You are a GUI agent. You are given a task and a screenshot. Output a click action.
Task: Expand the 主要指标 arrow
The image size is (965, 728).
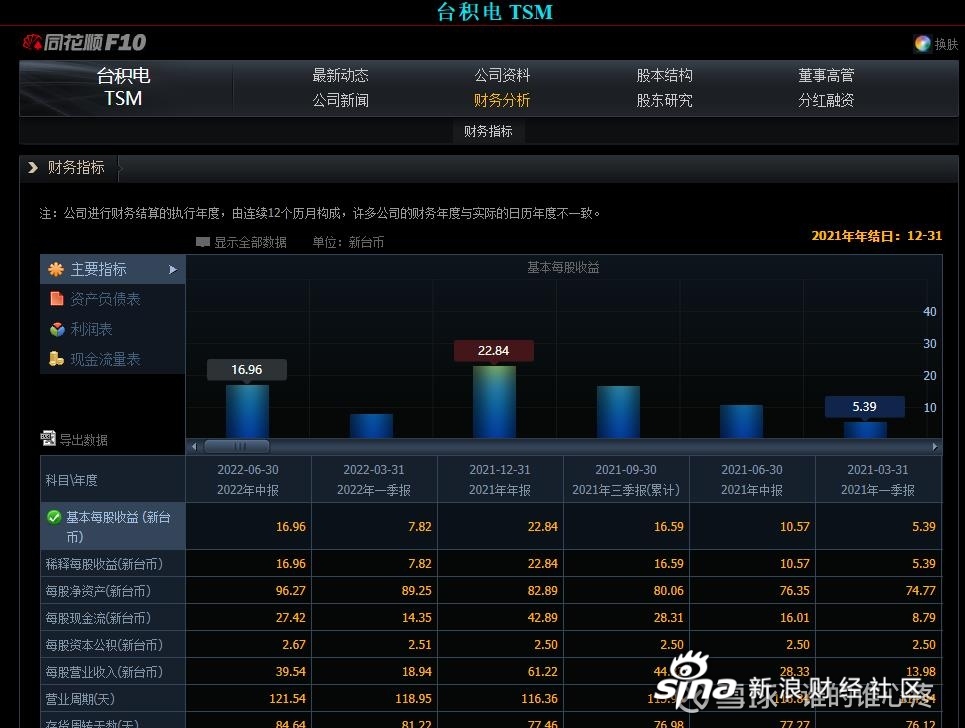click(x=173, y=270)
